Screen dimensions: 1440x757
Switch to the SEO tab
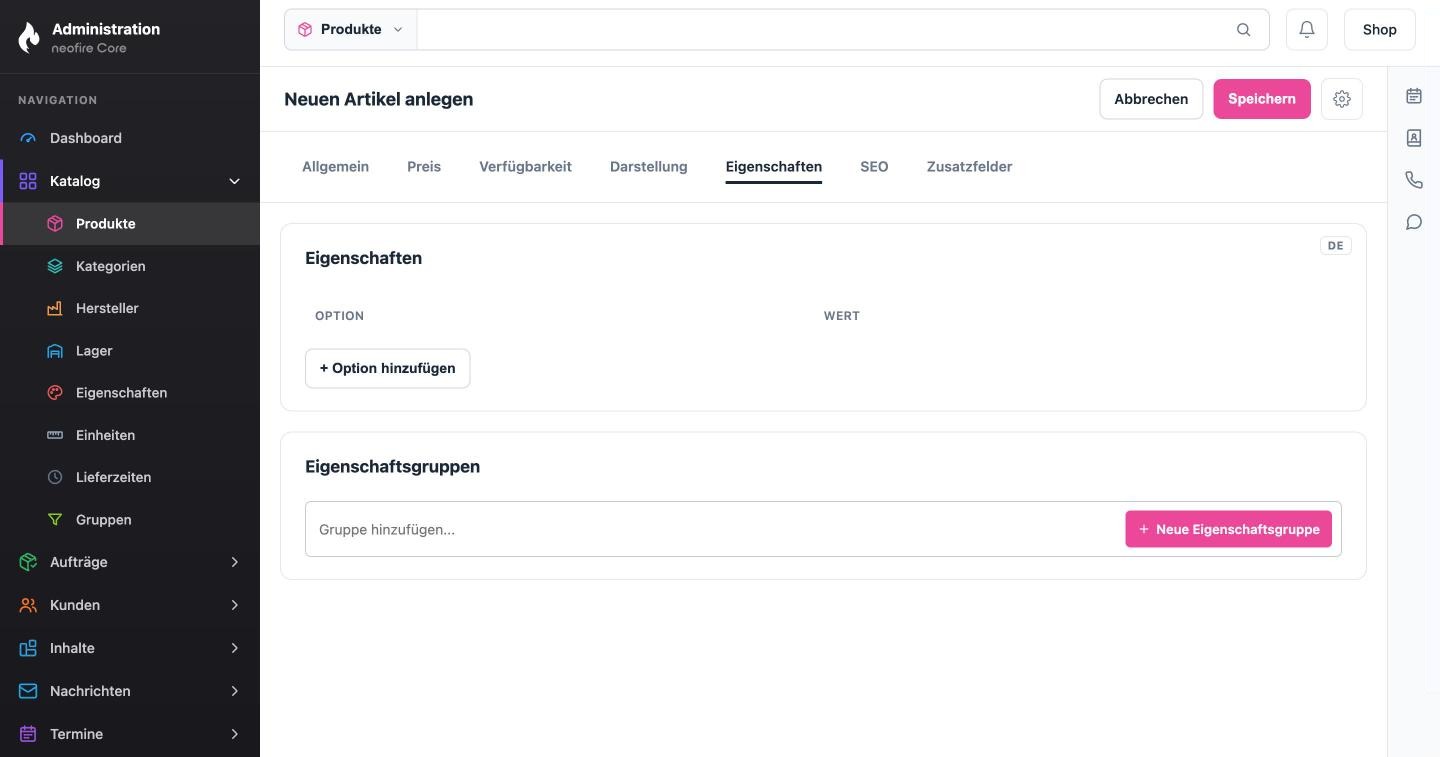click(874, 167)
